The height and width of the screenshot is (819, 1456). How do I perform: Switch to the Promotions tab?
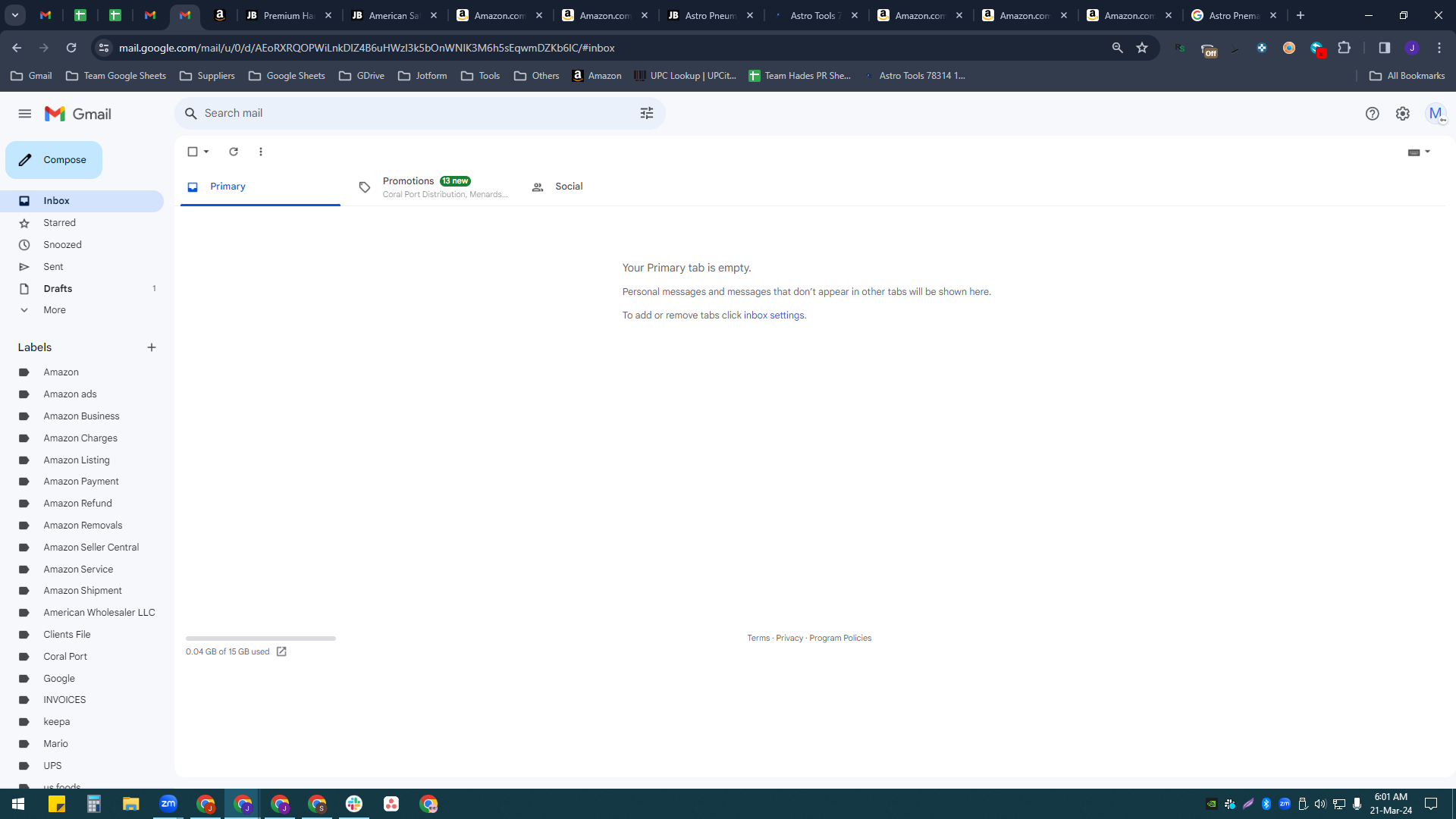(x=432, y=187)
